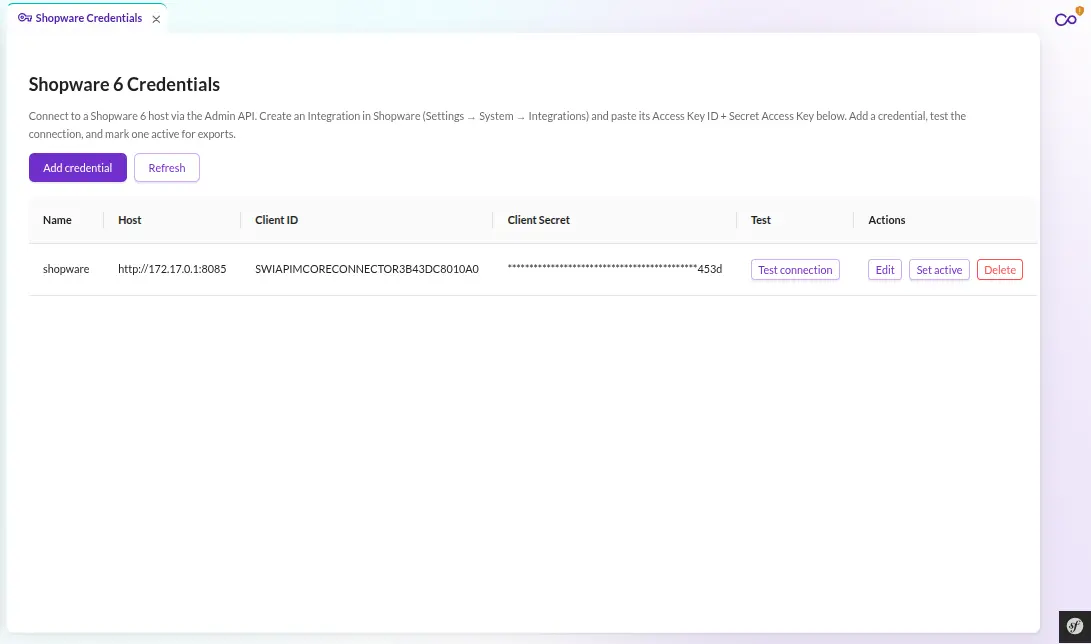Set the shopware credential active
1091x644 pixels.
939,270
